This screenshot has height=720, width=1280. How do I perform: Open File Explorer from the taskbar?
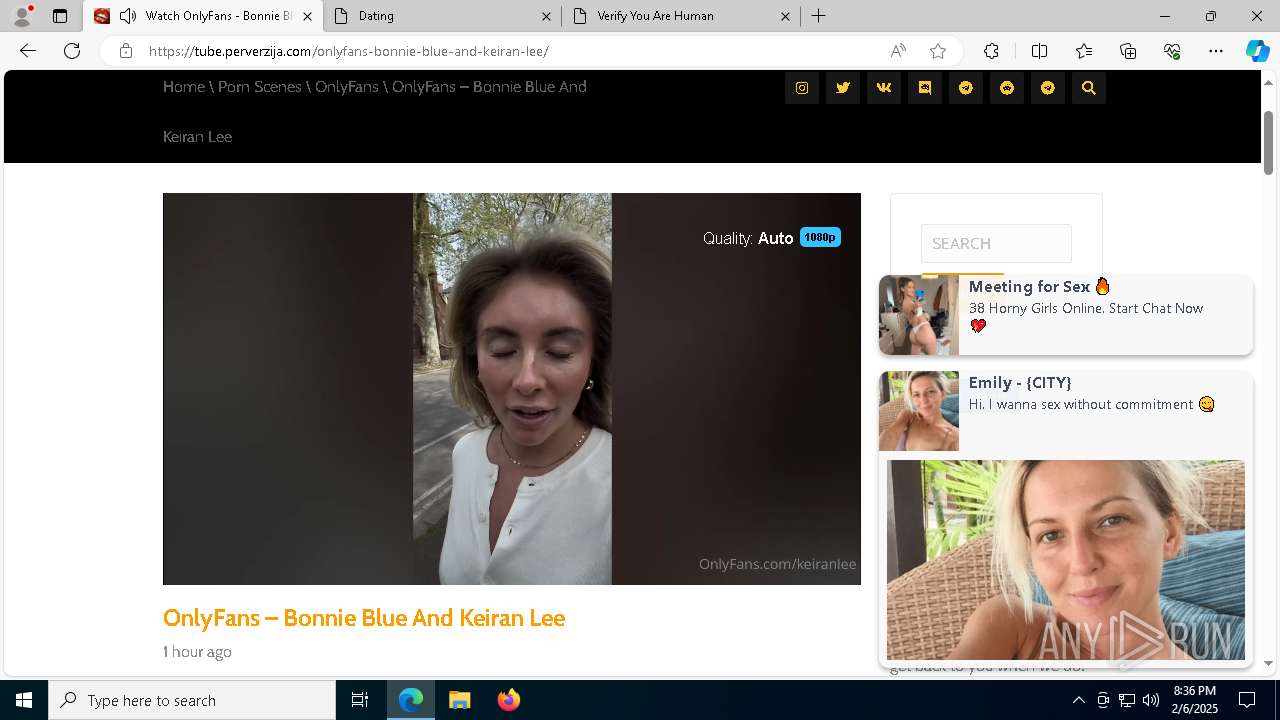point(460,700)
